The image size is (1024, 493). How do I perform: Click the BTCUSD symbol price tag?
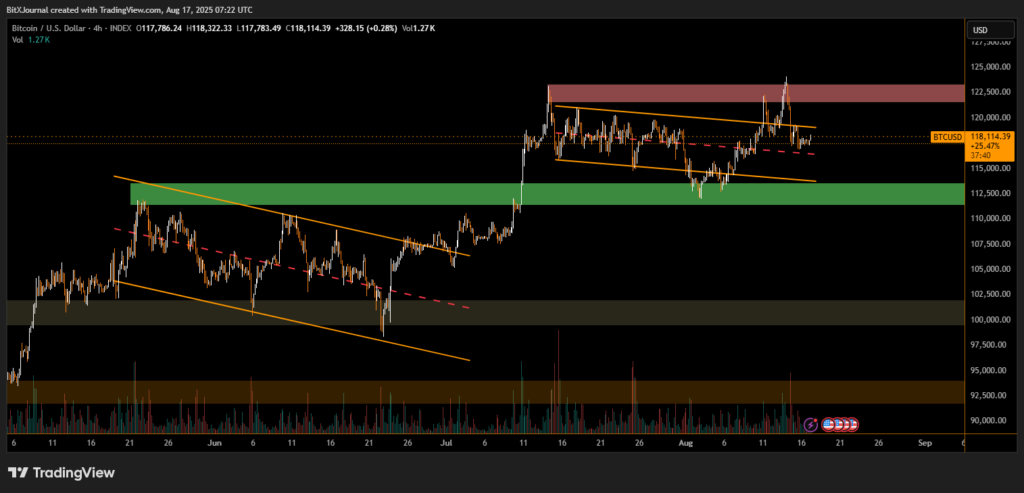tap(946, 136)
